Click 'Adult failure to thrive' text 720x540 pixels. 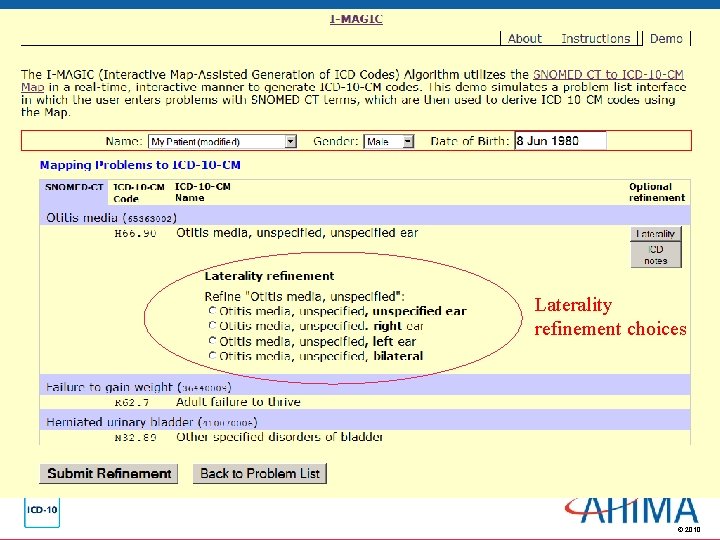238,402
